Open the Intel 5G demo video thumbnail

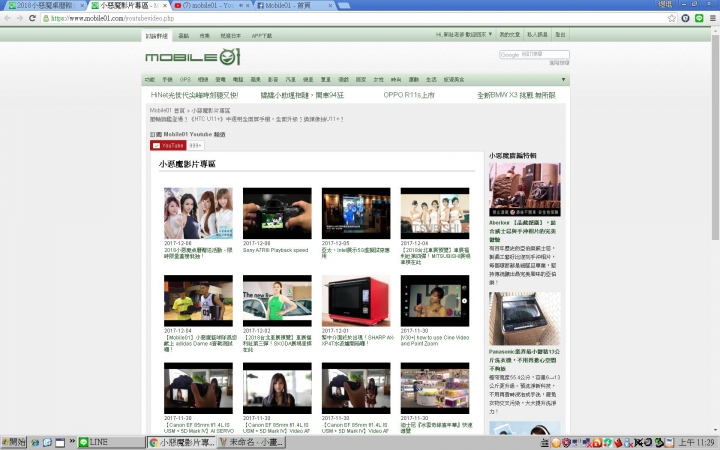[x=356, y=213]
